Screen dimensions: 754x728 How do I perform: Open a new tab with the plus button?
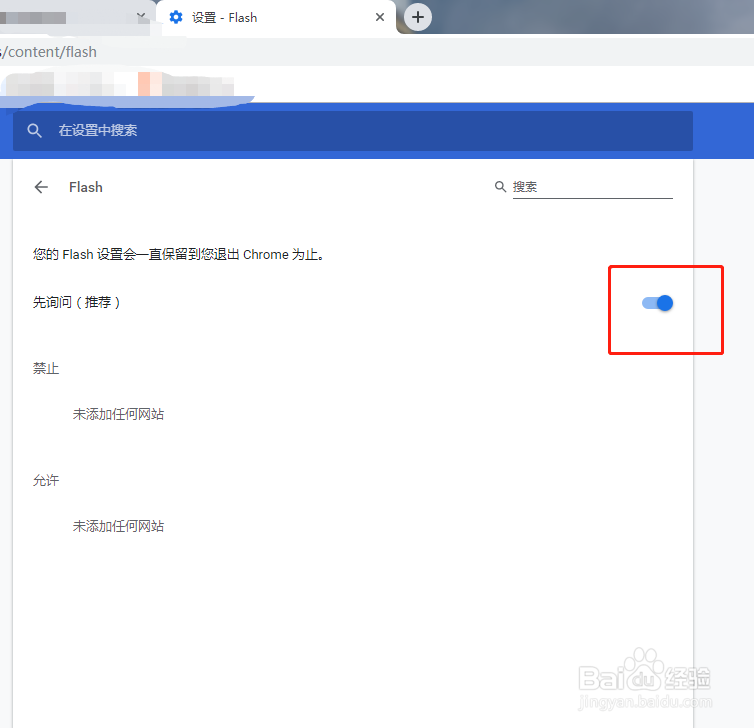(x=417, y=17)
